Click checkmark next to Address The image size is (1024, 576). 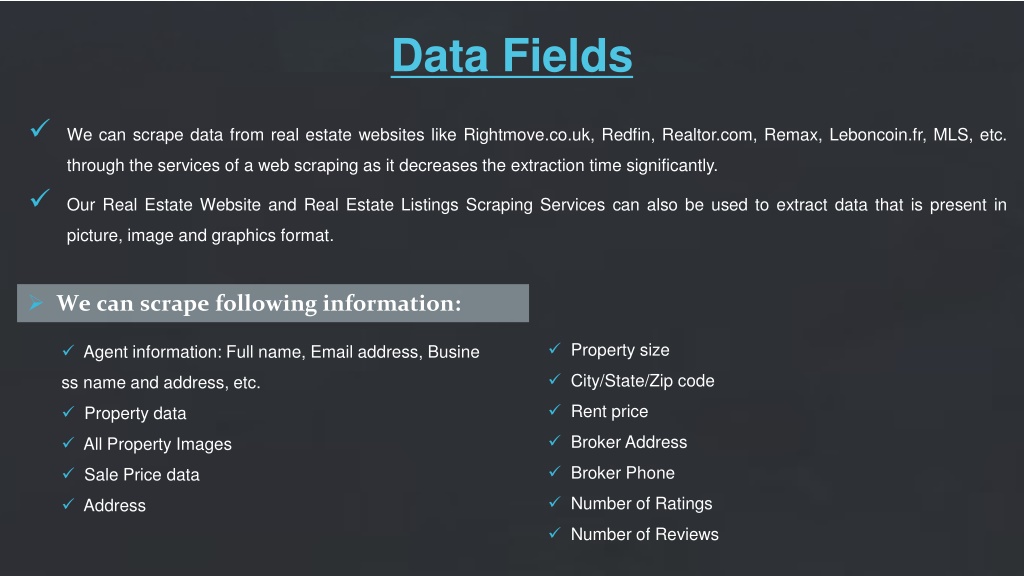tap(68, 504)
